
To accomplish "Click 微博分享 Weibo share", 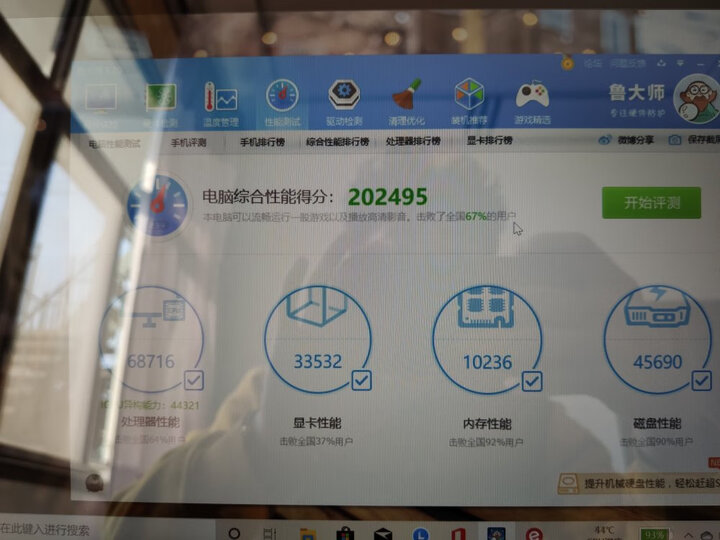I will [x=626, y=140].
